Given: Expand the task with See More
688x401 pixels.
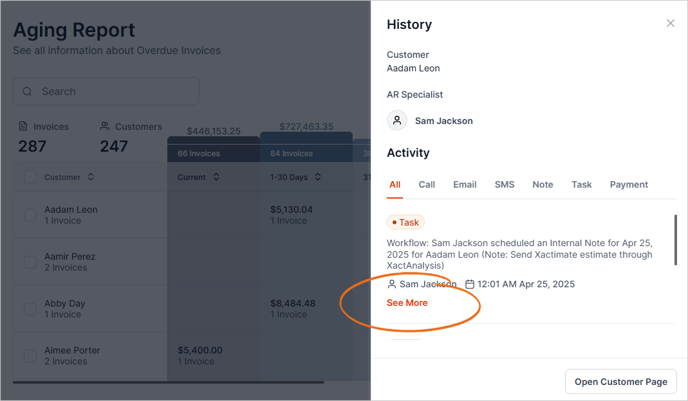Looking at the screenshot, I should (x=407, y=303).
